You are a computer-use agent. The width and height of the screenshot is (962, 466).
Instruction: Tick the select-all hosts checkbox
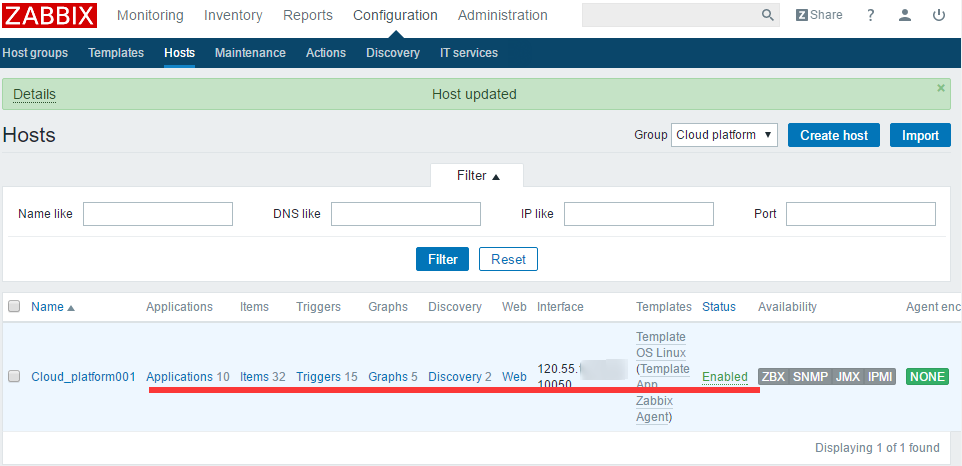(x=14, y=307)
